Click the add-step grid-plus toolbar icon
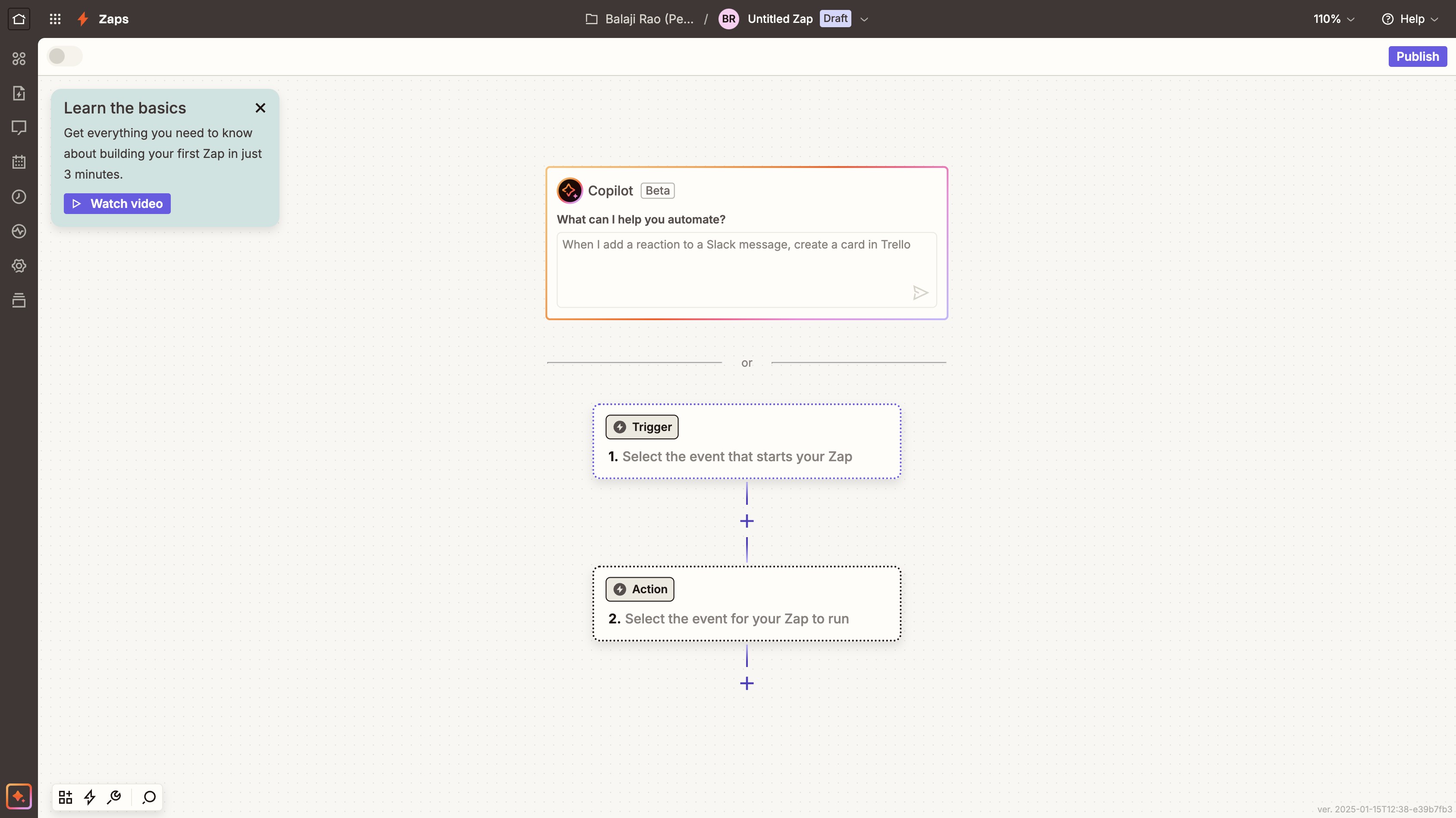 (66, 797)
